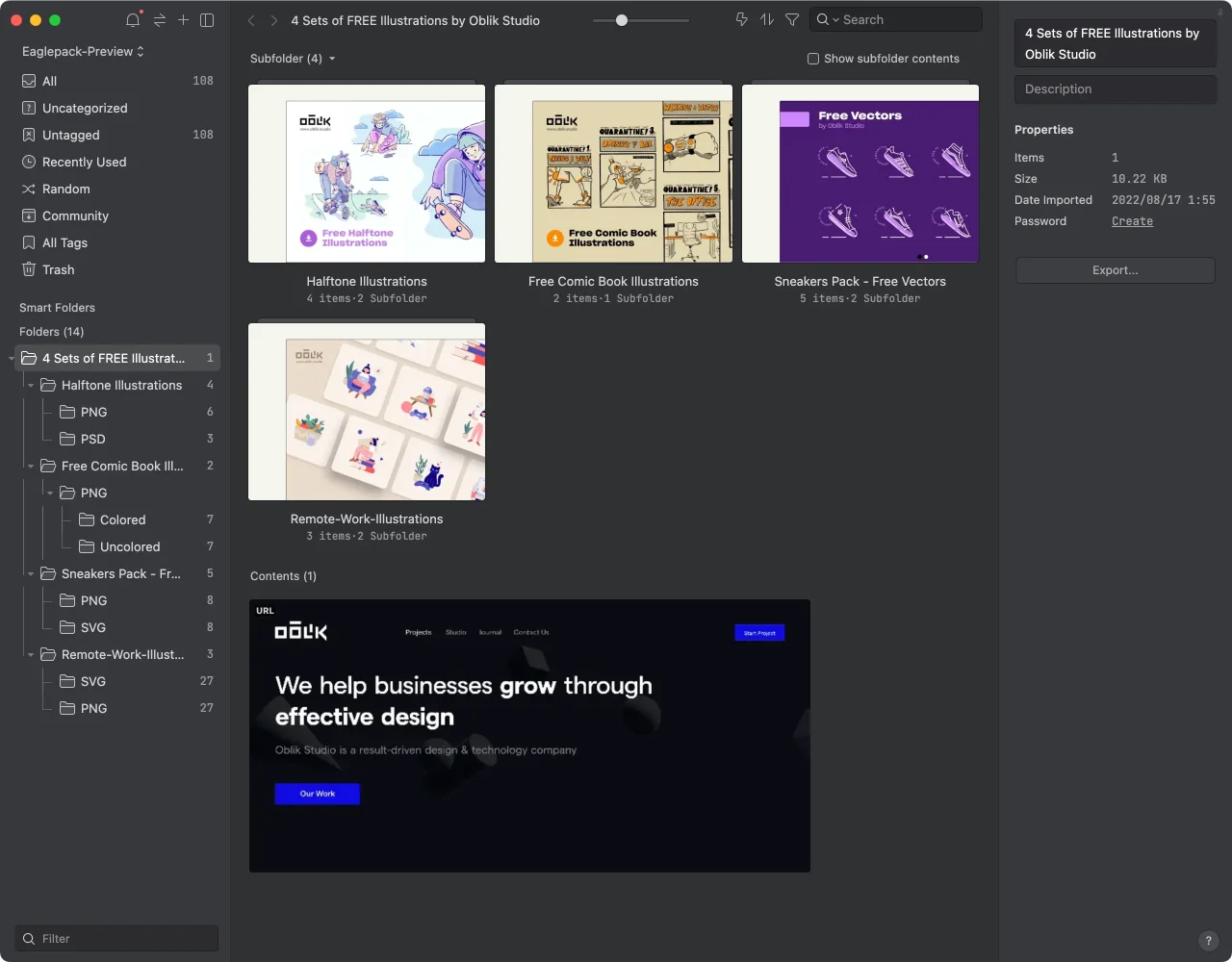Viewport: 1232px width, 962px height.
Task: Click Sneakers Pack - Free Vectors name
Action: point(860,282)
